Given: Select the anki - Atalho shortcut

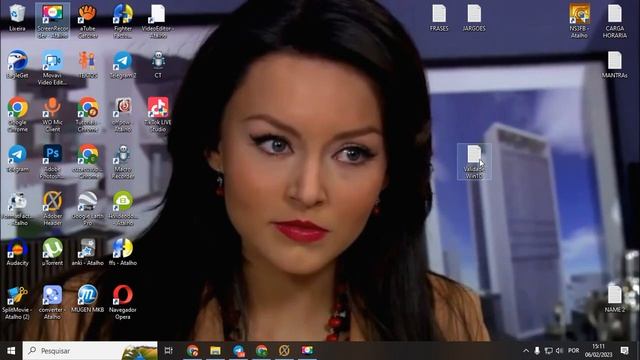Looking at the screenshot, I should 88,252.
